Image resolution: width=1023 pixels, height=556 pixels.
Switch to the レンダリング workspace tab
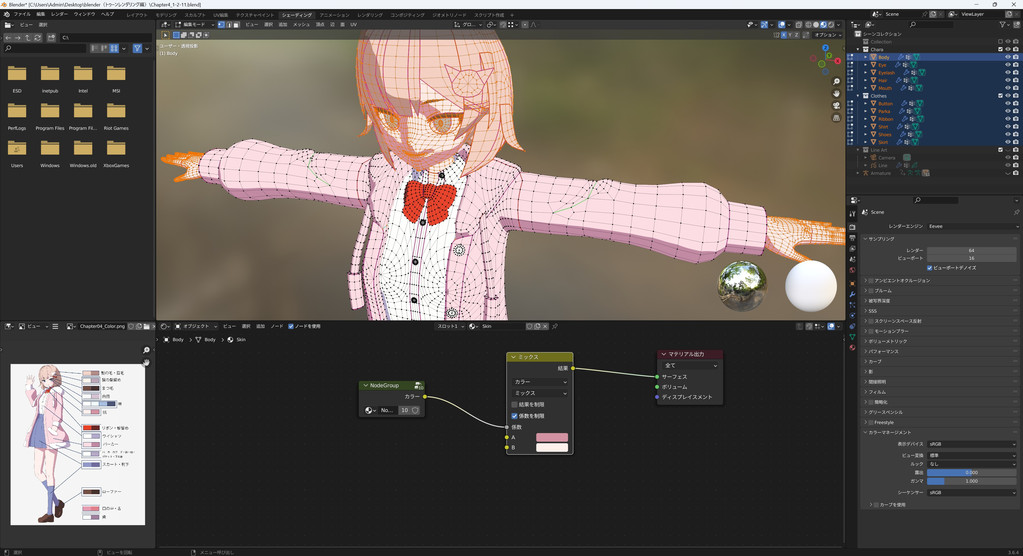[370, 15]
